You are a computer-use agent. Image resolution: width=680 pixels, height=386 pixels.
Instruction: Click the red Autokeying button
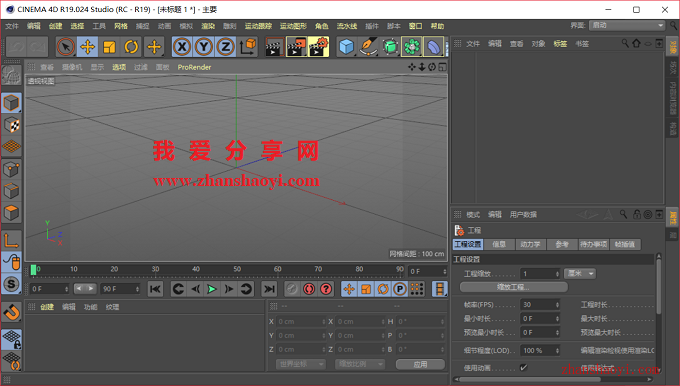(x=309, y=289)
